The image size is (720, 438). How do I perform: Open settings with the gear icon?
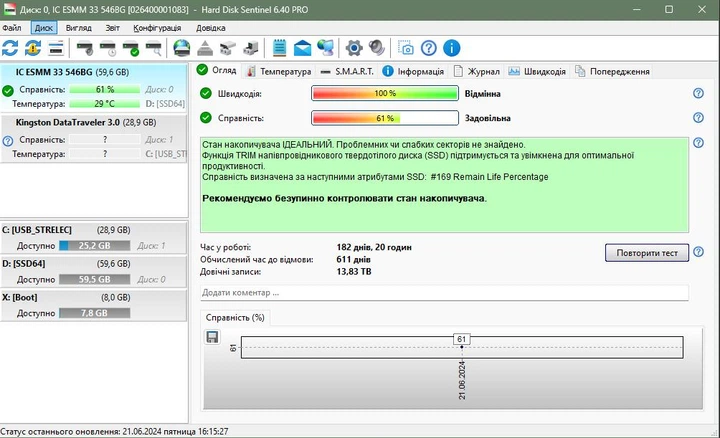pos(354,48)
